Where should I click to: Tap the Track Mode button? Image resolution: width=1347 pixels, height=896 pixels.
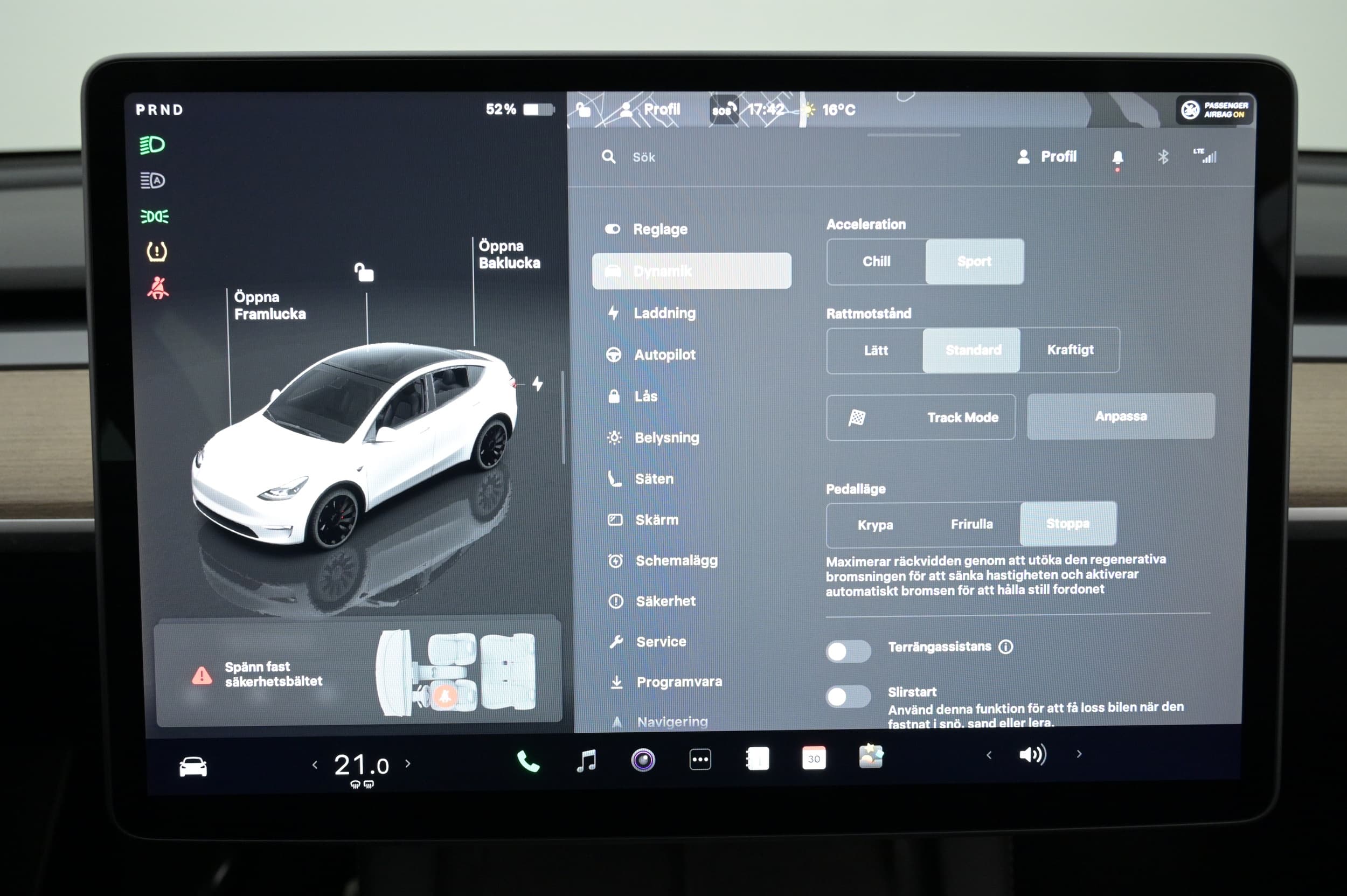[x=921, y=417]
